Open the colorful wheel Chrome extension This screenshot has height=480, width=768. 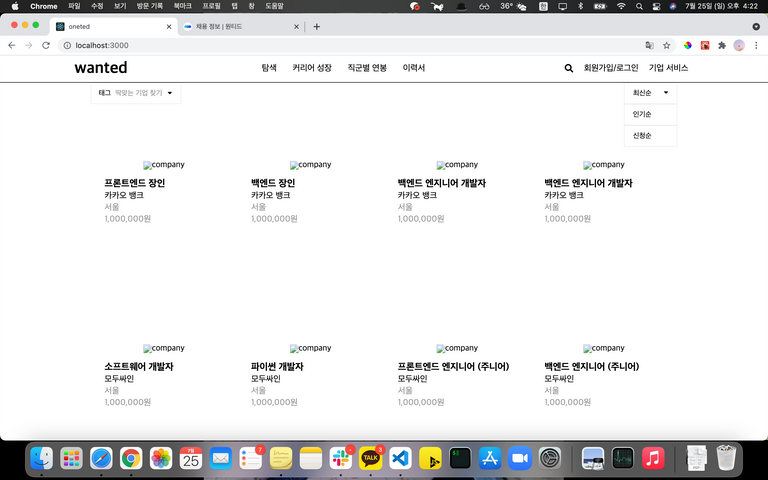(x=688, y=45)
